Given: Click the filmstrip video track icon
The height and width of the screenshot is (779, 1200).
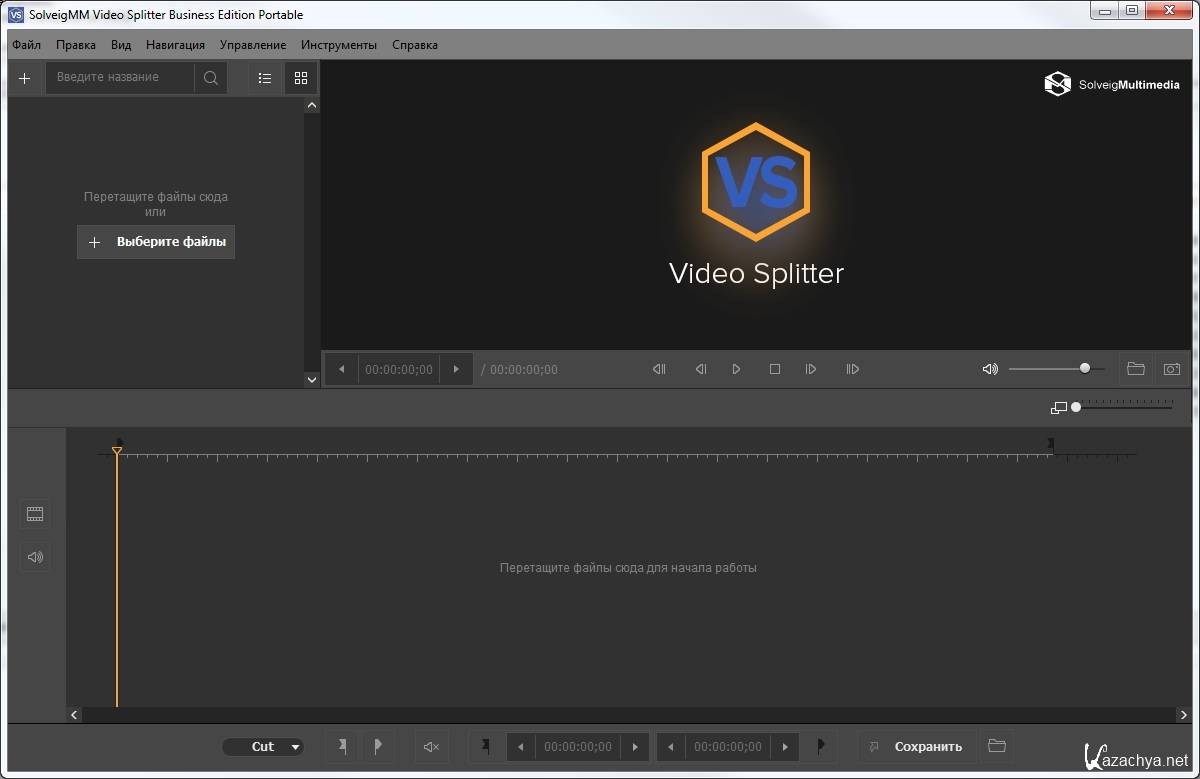Looking at the screenshot, I should point(35,514).
